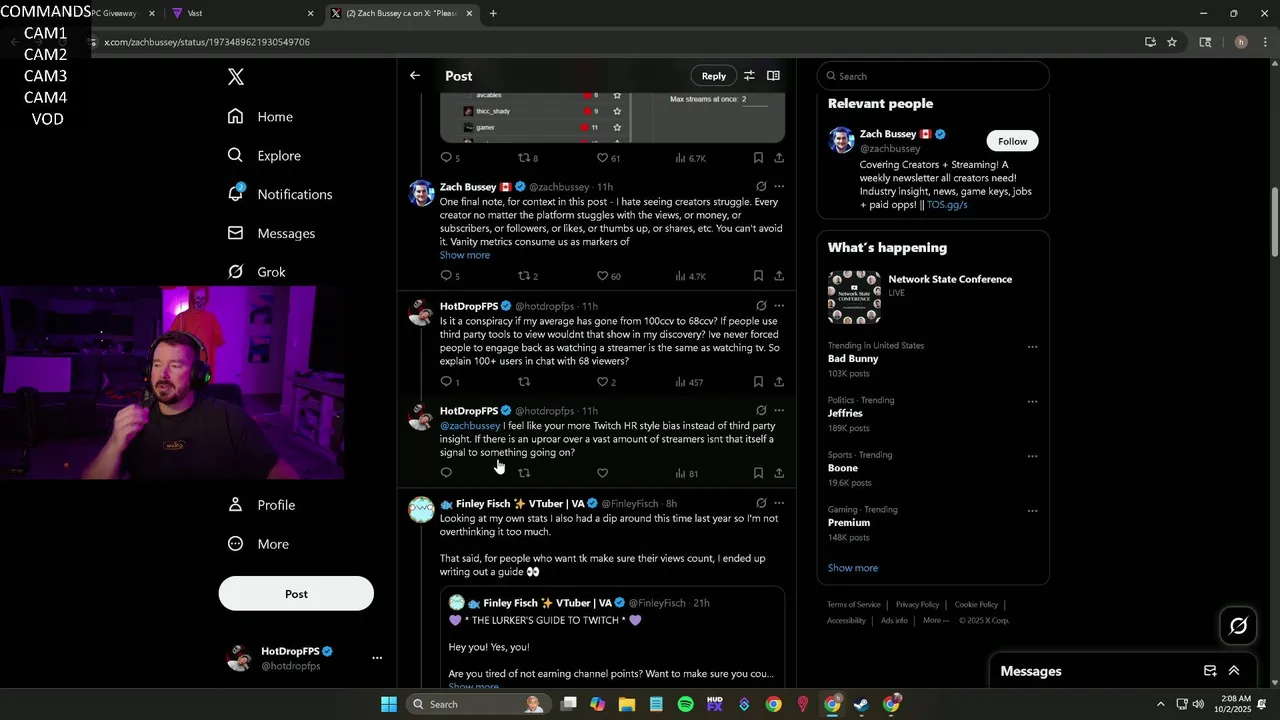Viewport: 1280px width, 720px height.
Task: Compose new message in Messages drawer
Action: point(1210,671)
